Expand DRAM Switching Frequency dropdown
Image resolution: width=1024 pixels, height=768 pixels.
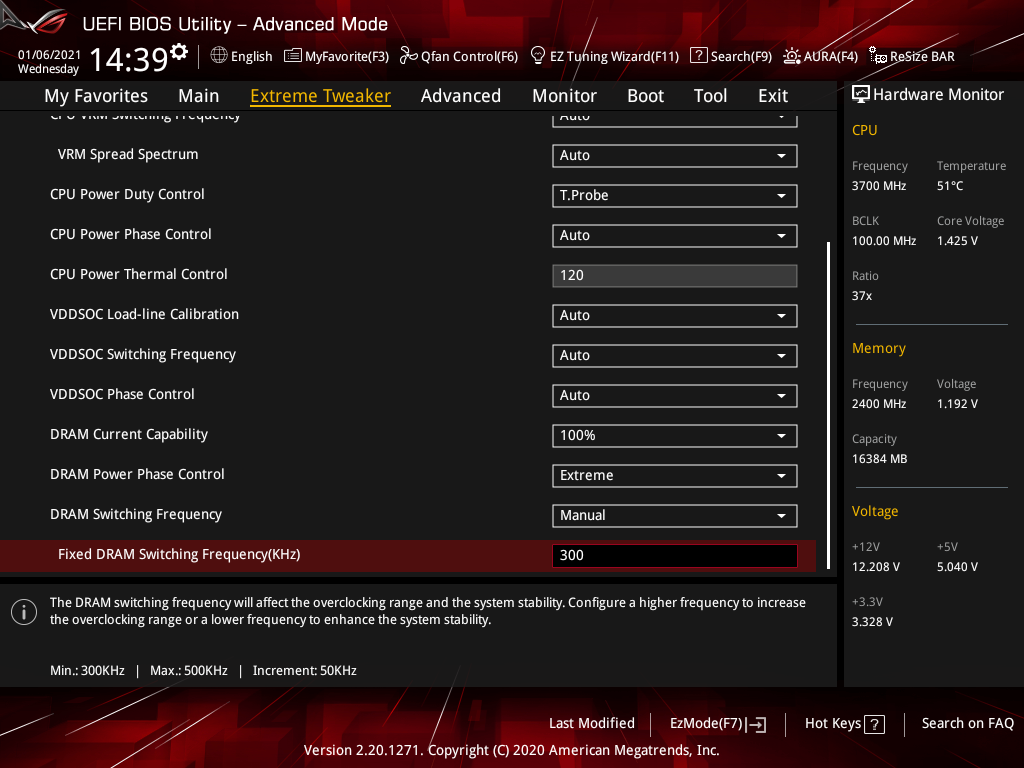[x=675, y=515]
